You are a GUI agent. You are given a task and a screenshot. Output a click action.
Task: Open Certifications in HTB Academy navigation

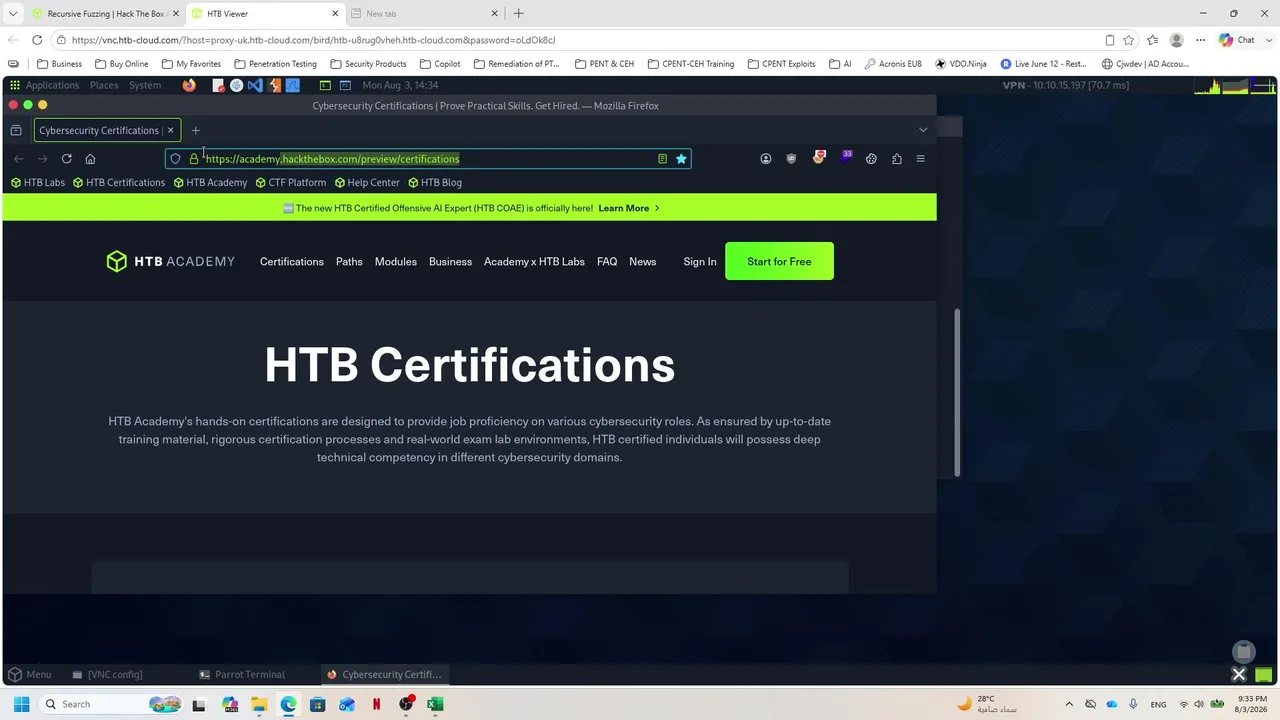(x=292, y=262)
